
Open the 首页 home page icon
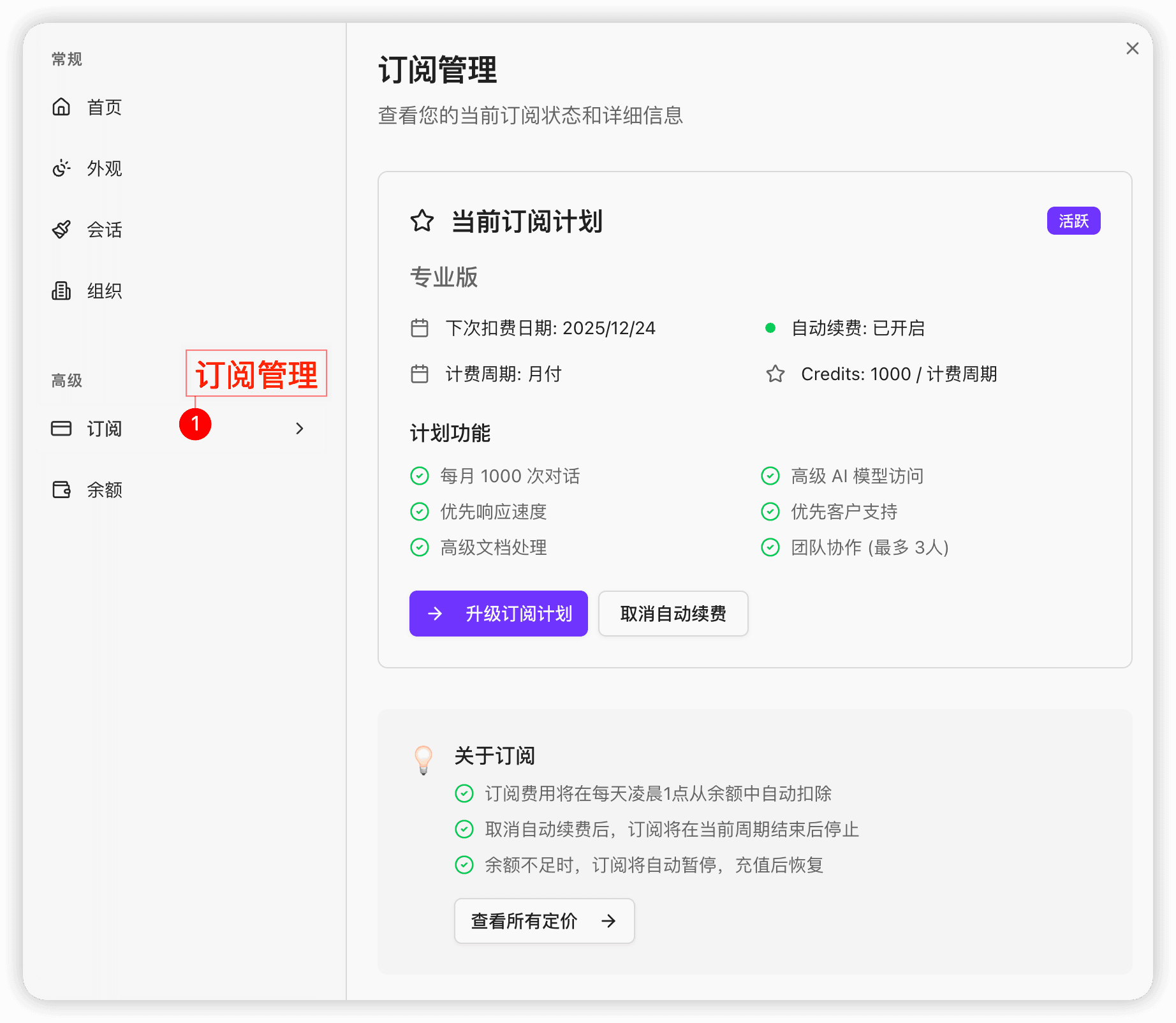pyautogui.click(x=61, y=107)
